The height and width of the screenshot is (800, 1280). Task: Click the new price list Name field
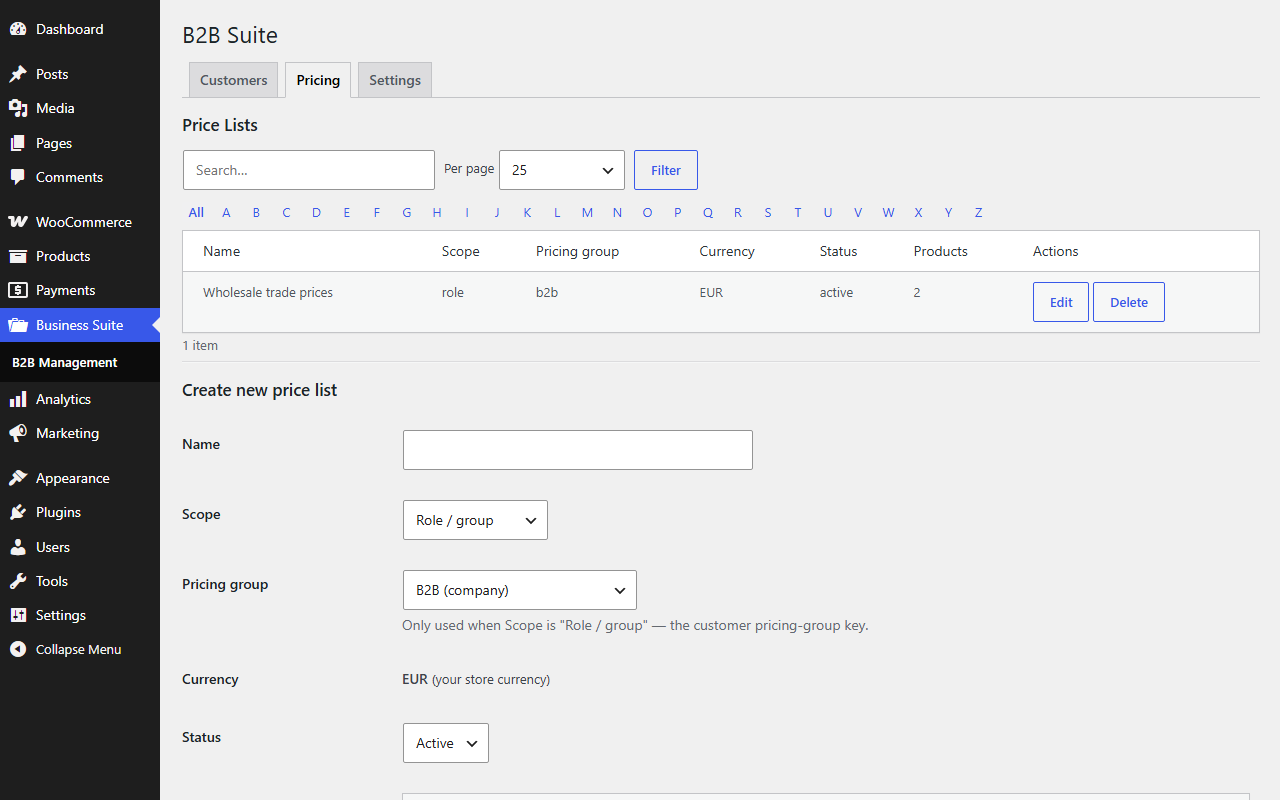click(578, 450)
